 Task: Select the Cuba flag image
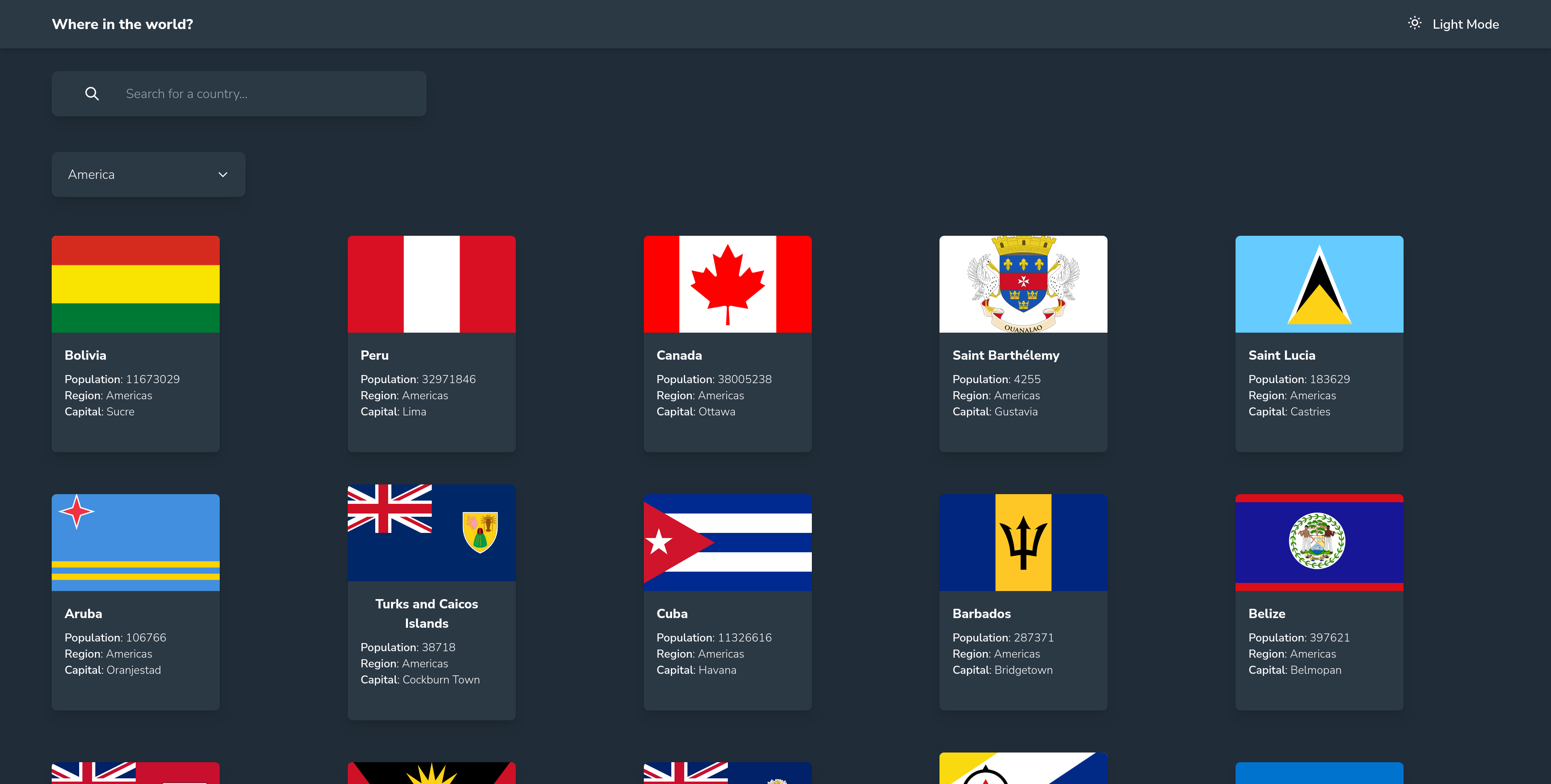[x=727, y=542]
